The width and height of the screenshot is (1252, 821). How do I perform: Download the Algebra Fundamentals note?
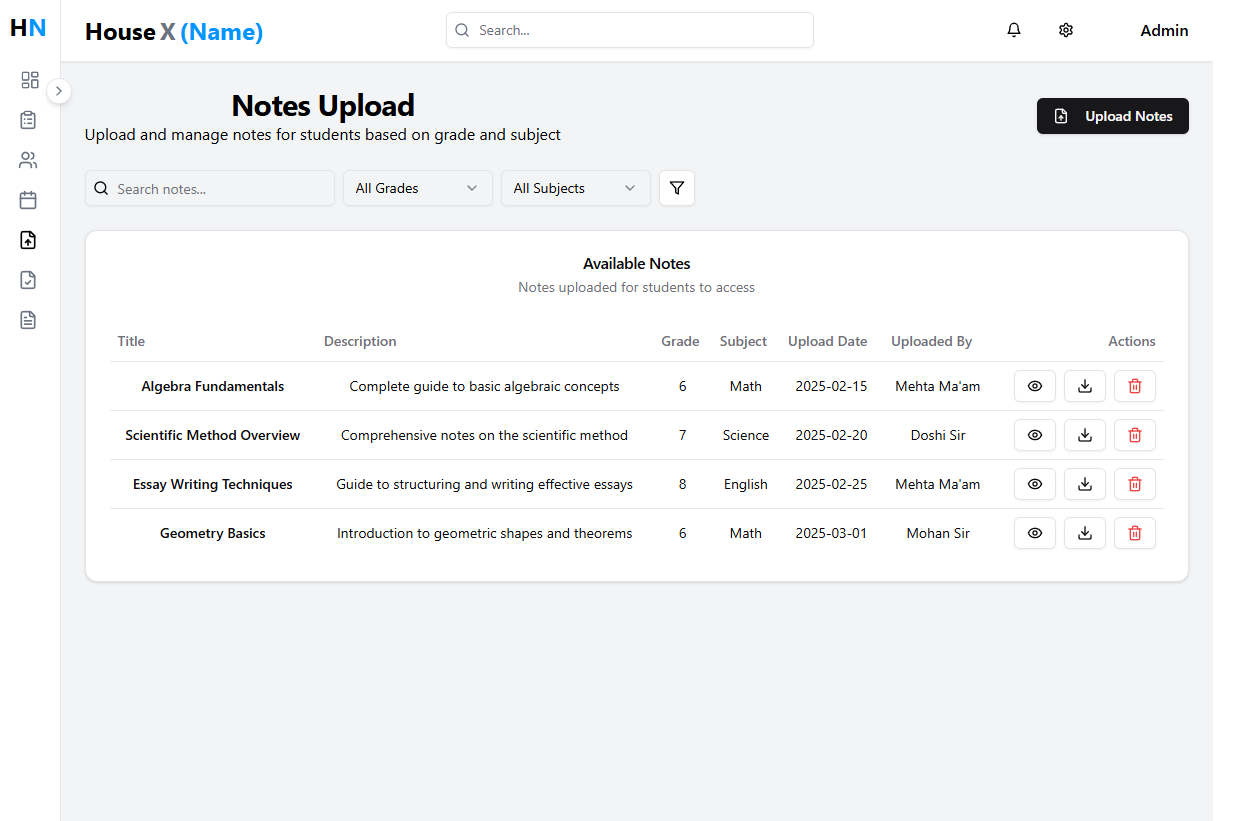1085,386
